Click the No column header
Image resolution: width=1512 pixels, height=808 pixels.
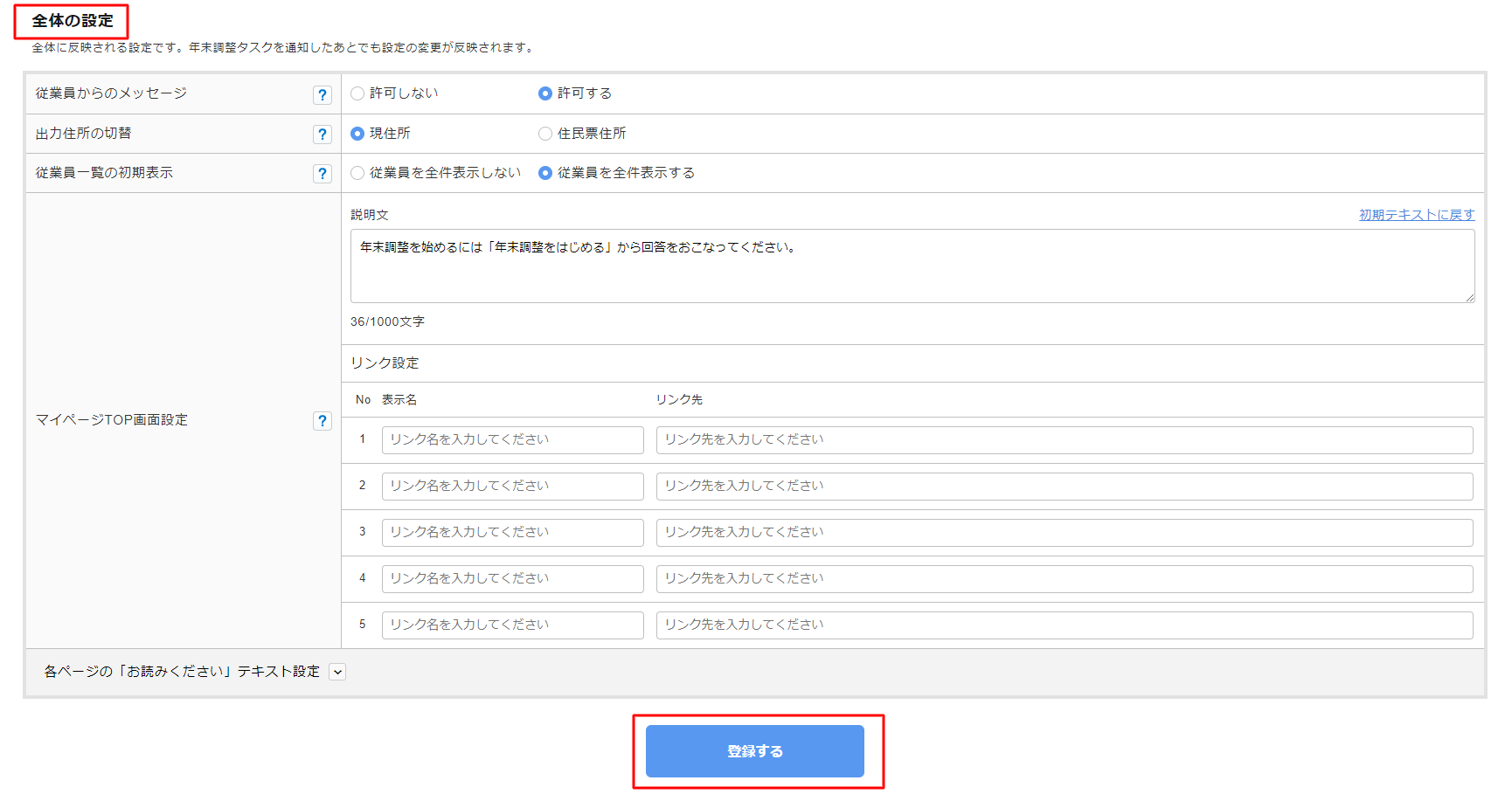(x=363, y=400)
